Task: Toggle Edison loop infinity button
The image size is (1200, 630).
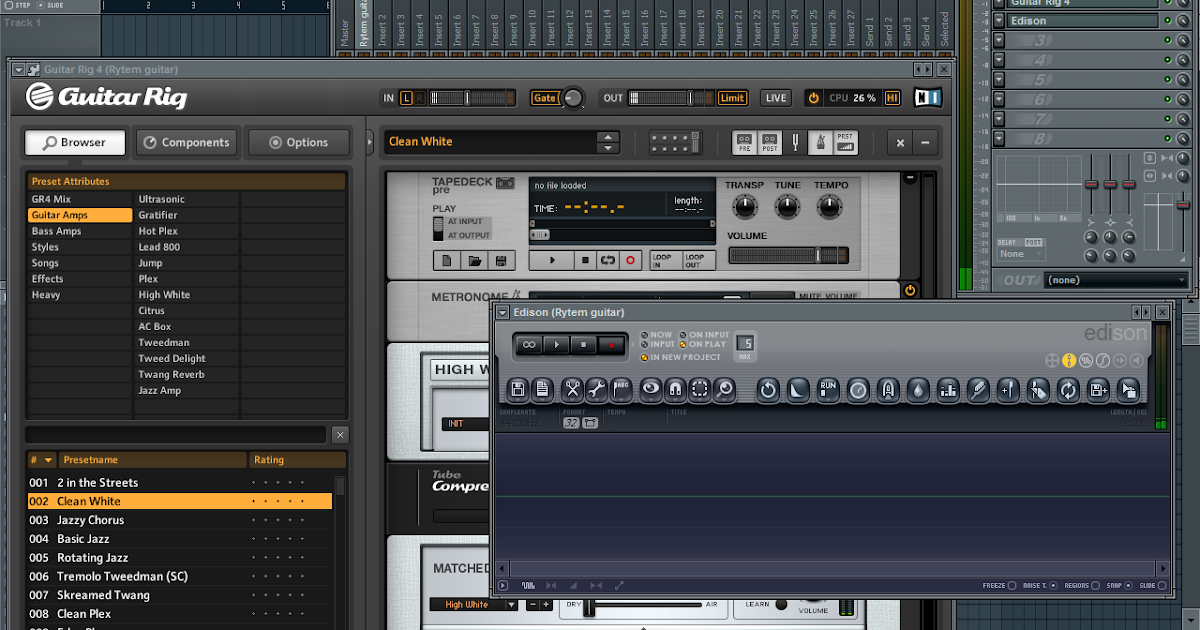Action: point(529,344)
